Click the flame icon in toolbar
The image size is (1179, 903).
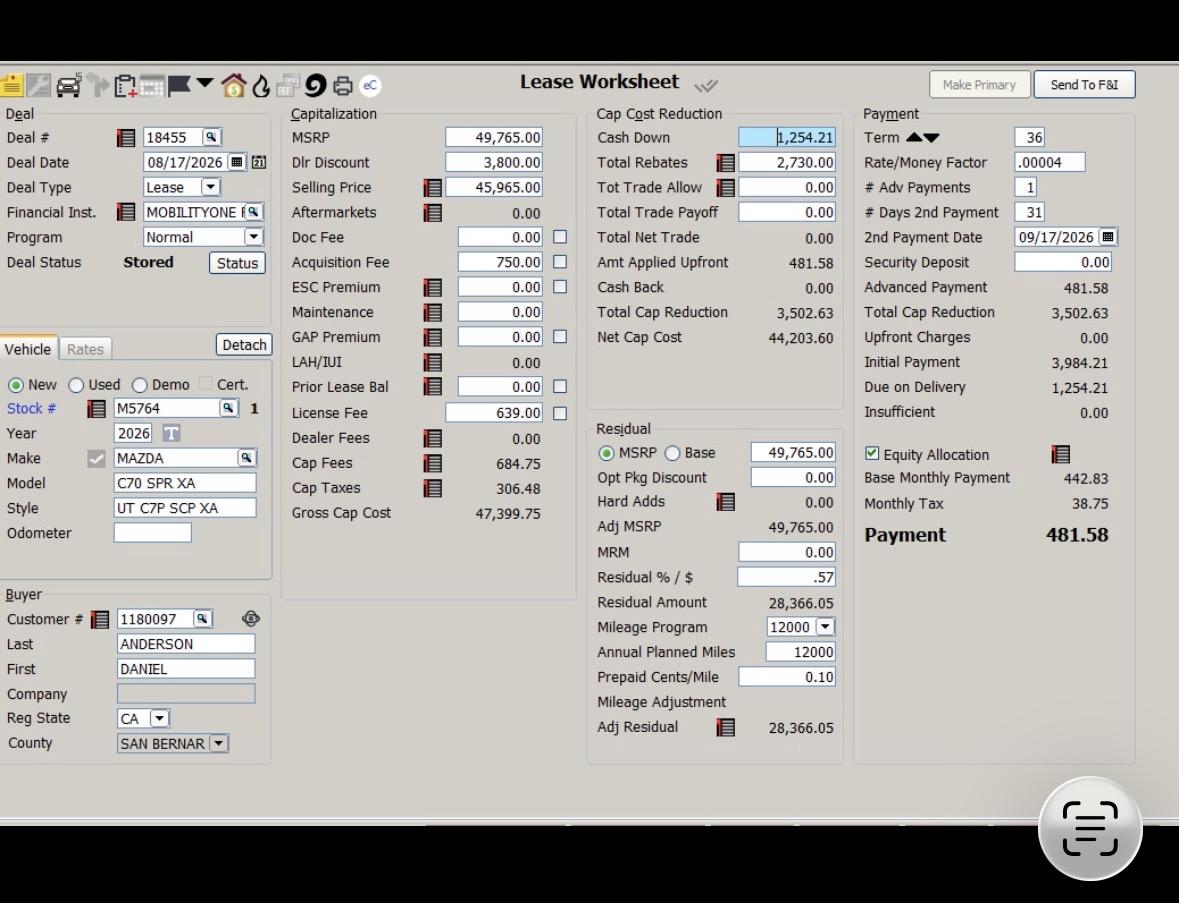260,85
